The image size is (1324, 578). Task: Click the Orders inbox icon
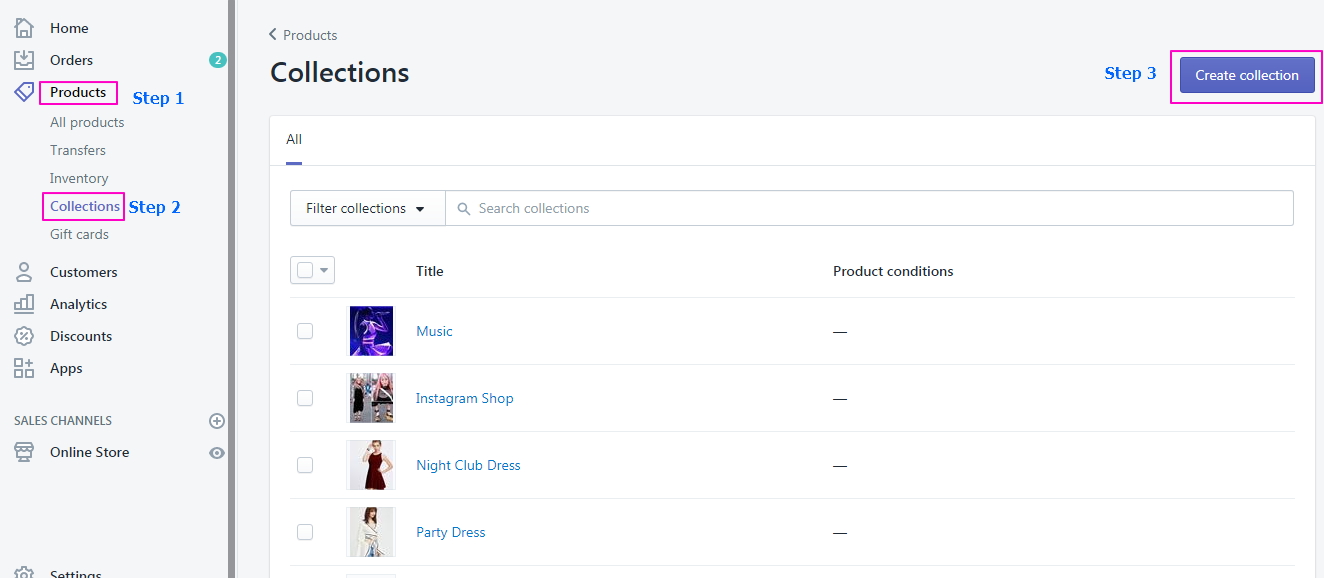pyautogui.click(x=24, y=60)
